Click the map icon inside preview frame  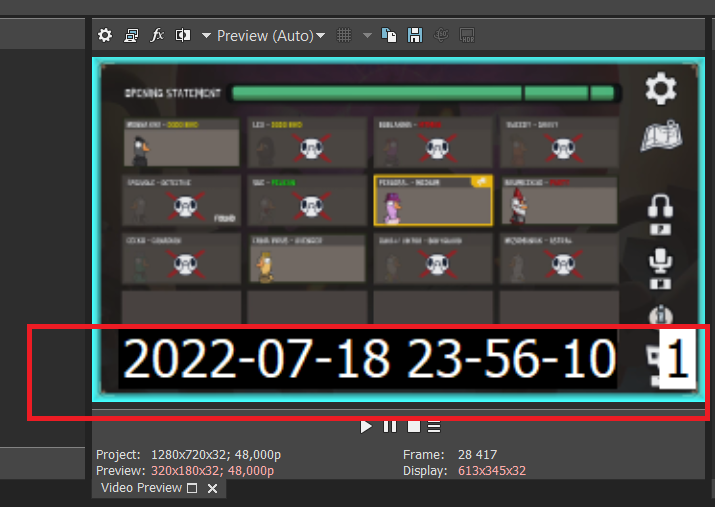click(661, 135)
